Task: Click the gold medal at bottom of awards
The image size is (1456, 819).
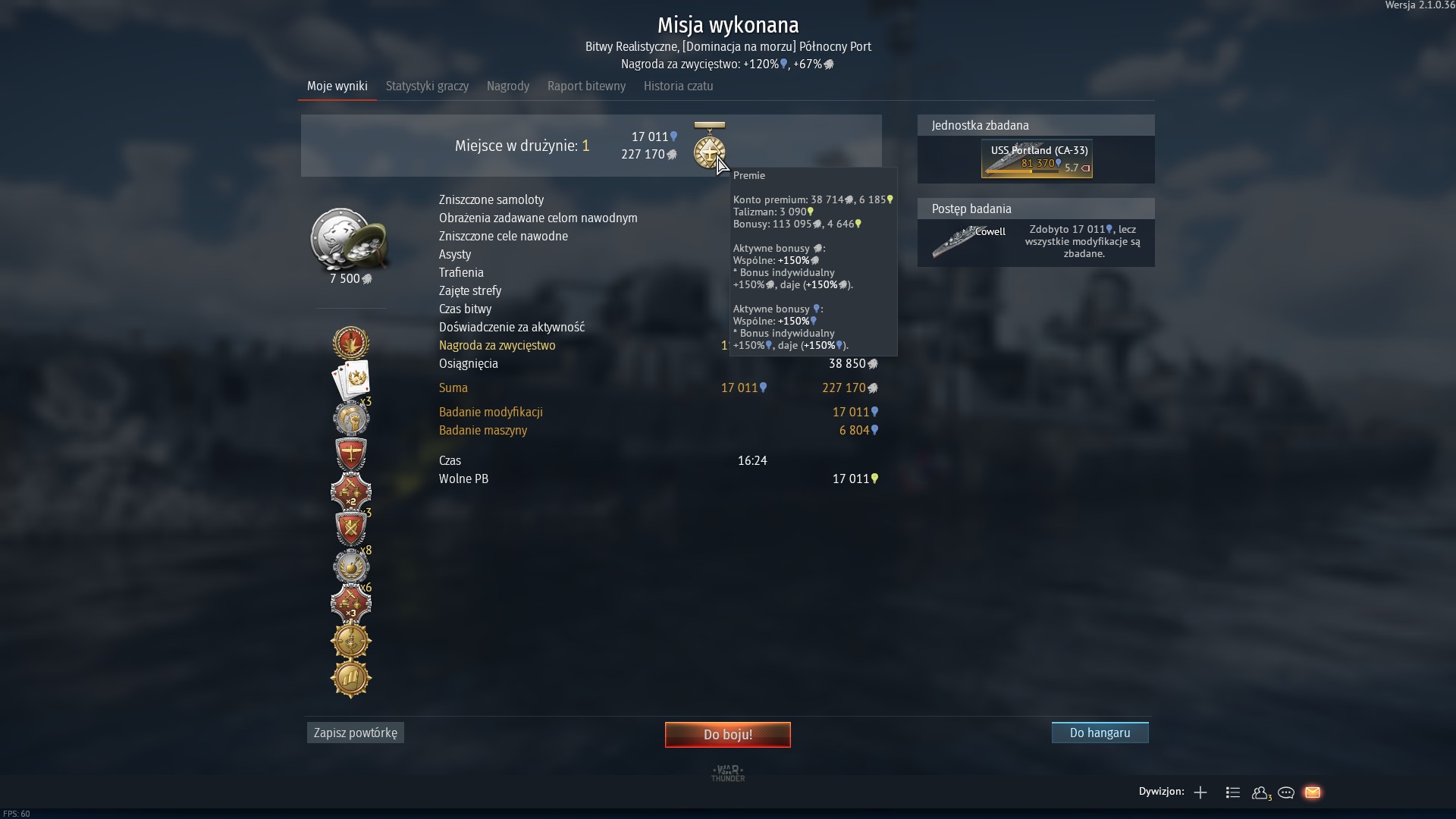Action: click(x=351, y=679)
